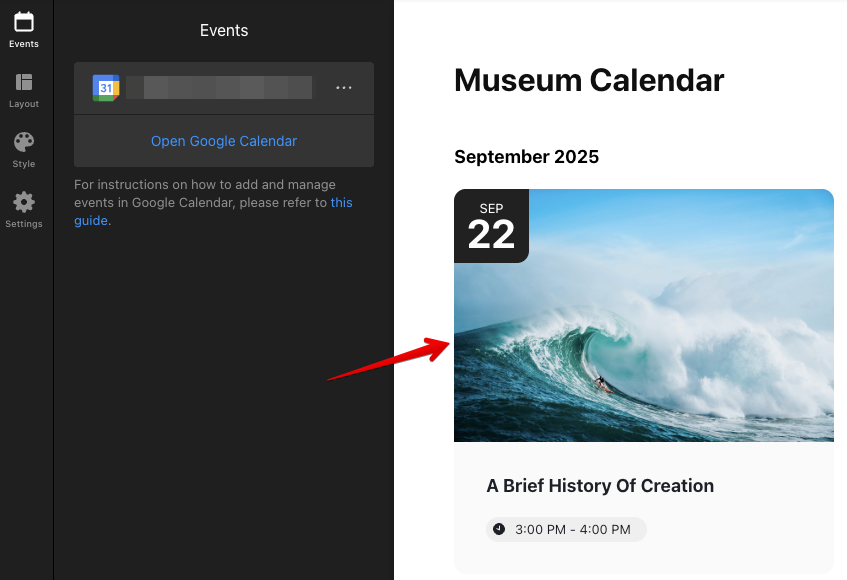Select the blurred calendar account name
847x580 pixels.
[x=219, y=87]
